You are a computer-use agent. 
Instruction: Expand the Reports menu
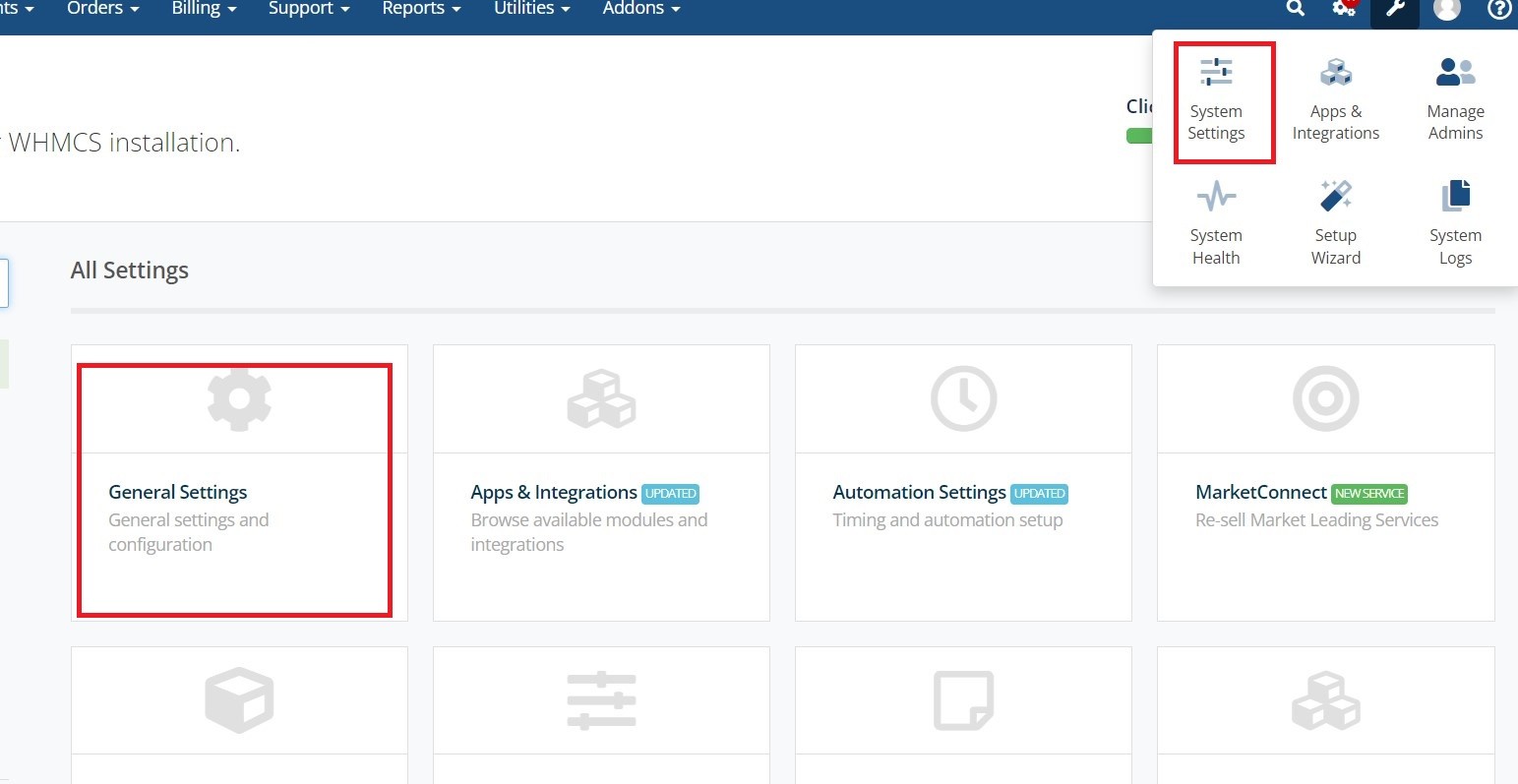click(x=421, y=9)
